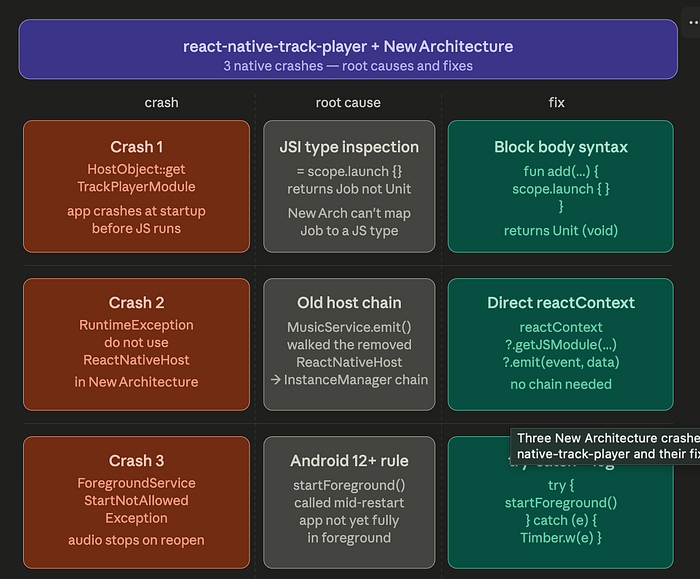Click the 'JSI type inspection' heading
The height and width of the screenshot is (579, 700).
coord(349,147)
